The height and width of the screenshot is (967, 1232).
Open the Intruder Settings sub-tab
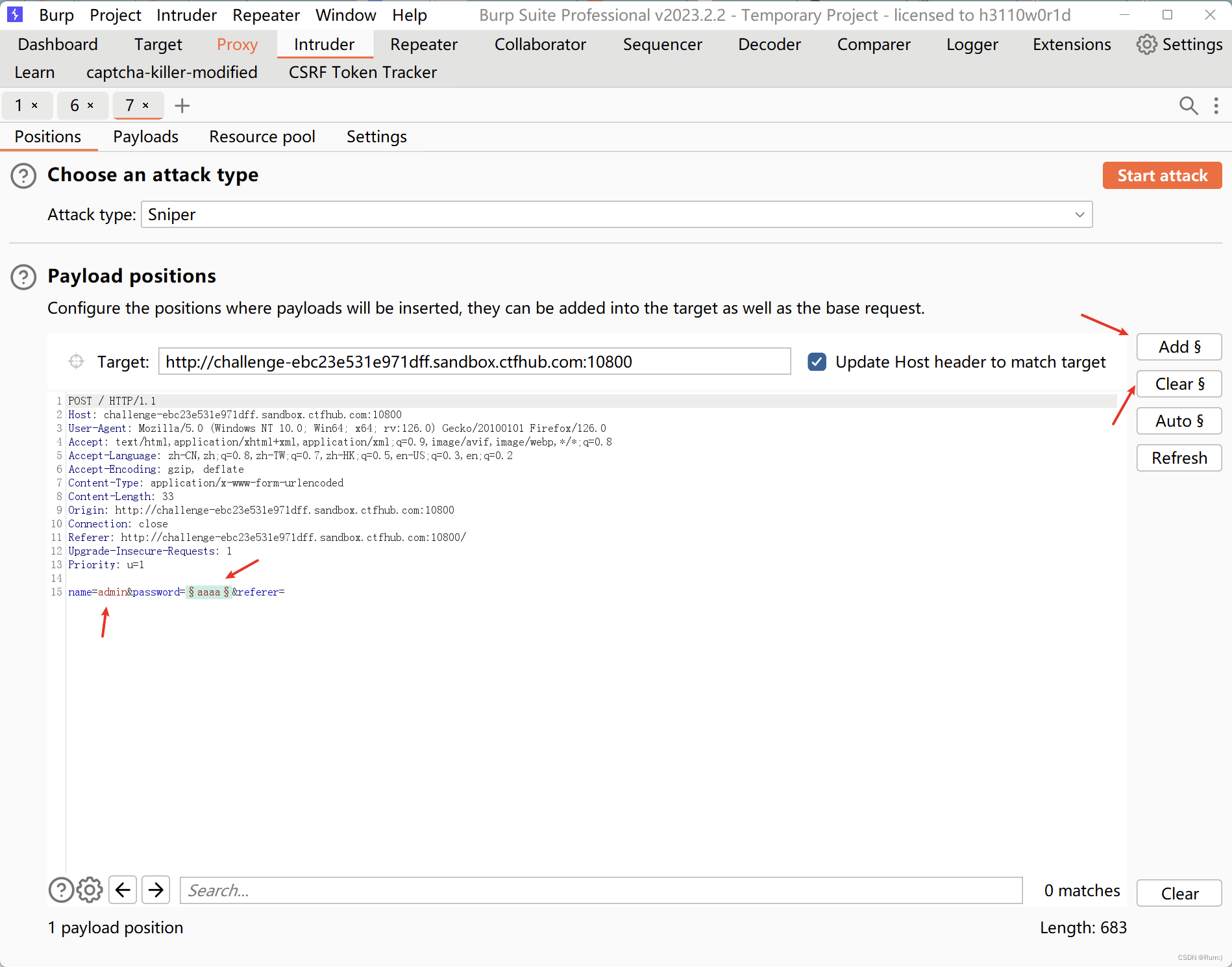point(376,136)
